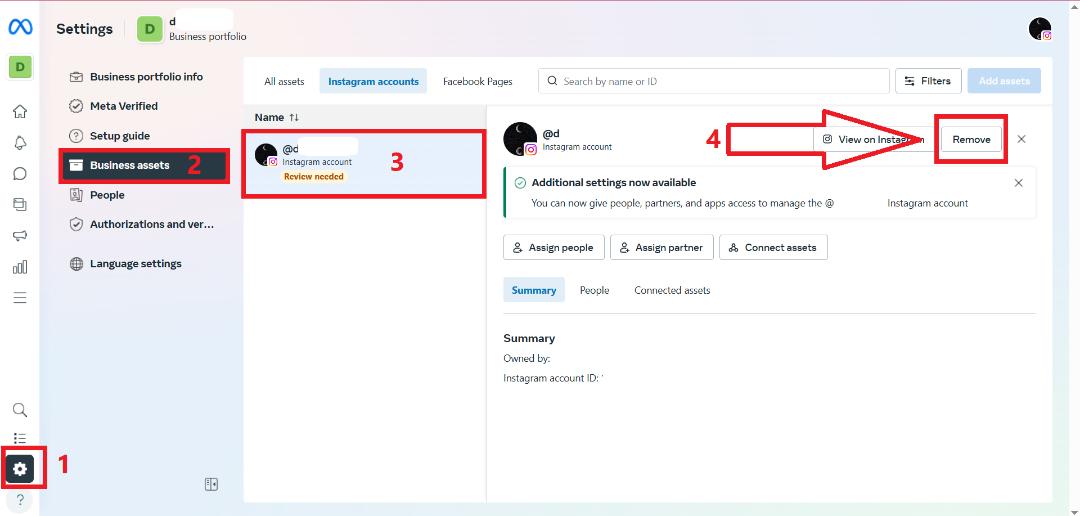Open the inbox chat bubble icon
1080x516 pixels.
(20, 174)
